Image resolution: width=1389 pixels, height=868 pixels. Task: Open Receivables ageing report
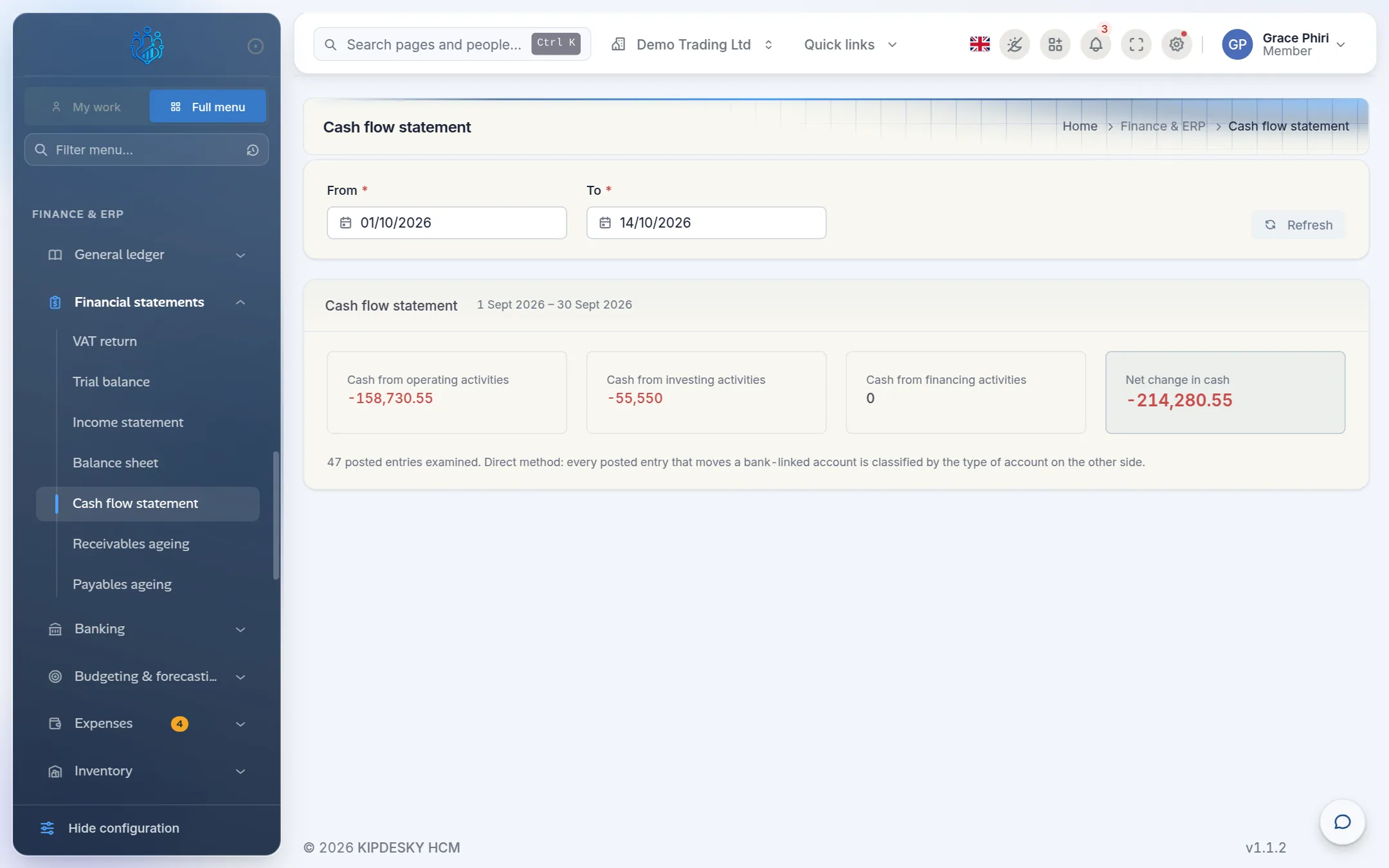coord(131,544)
